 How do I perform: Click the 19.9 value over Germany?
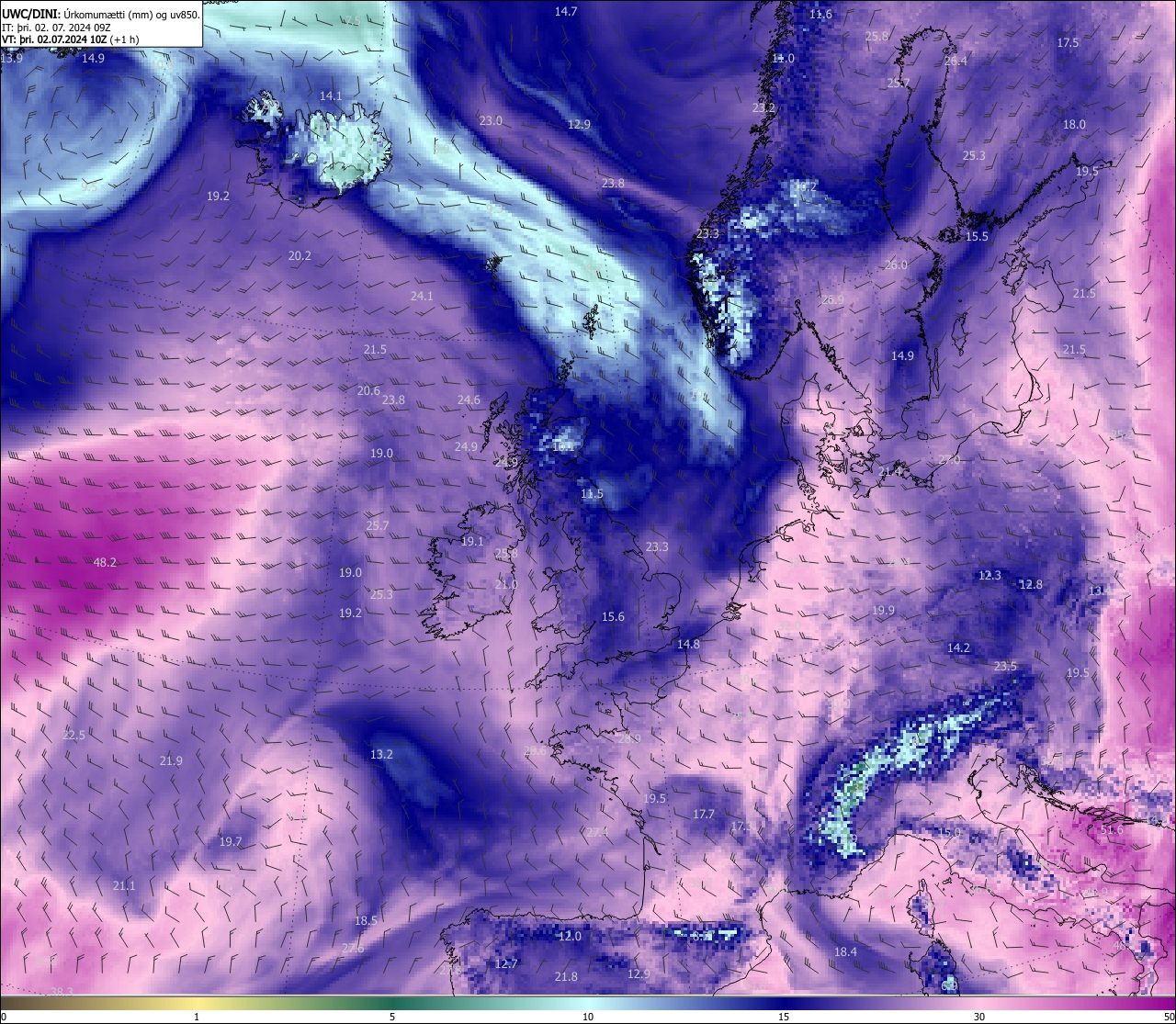click(x=883, y=610)
